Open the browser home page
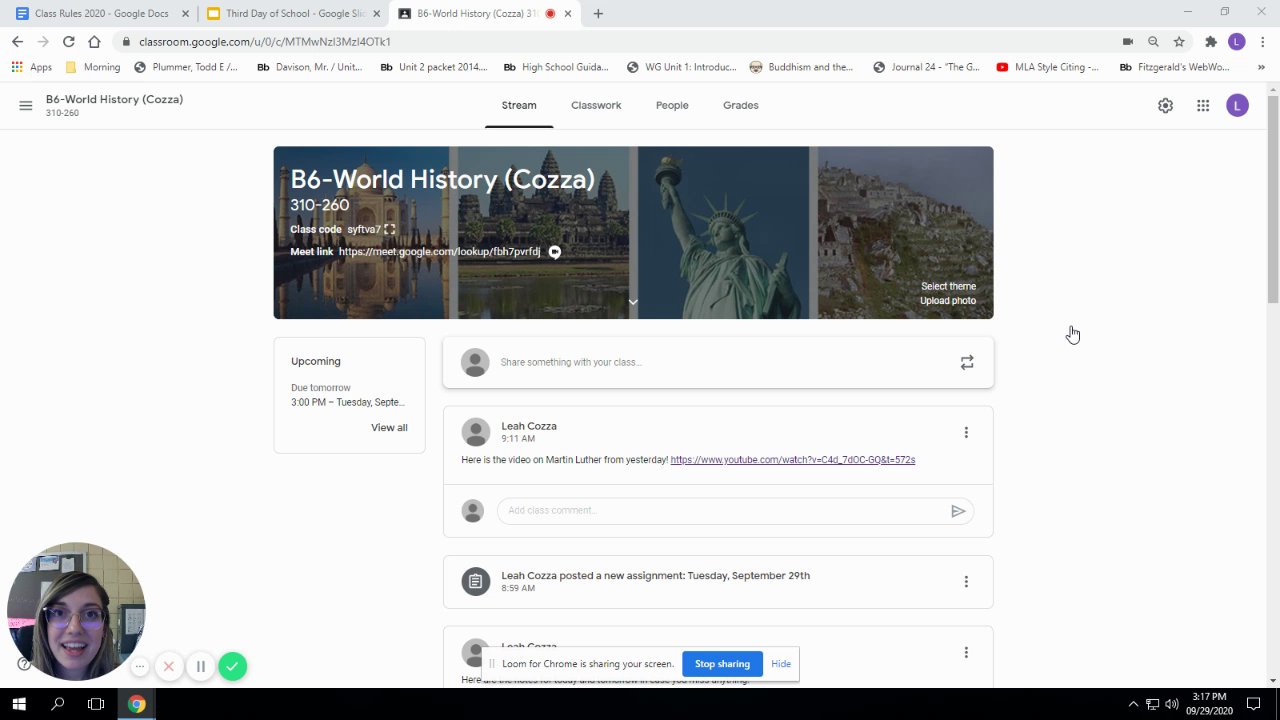The height and width of the screenshot is (720, 1280). (94, 42)
